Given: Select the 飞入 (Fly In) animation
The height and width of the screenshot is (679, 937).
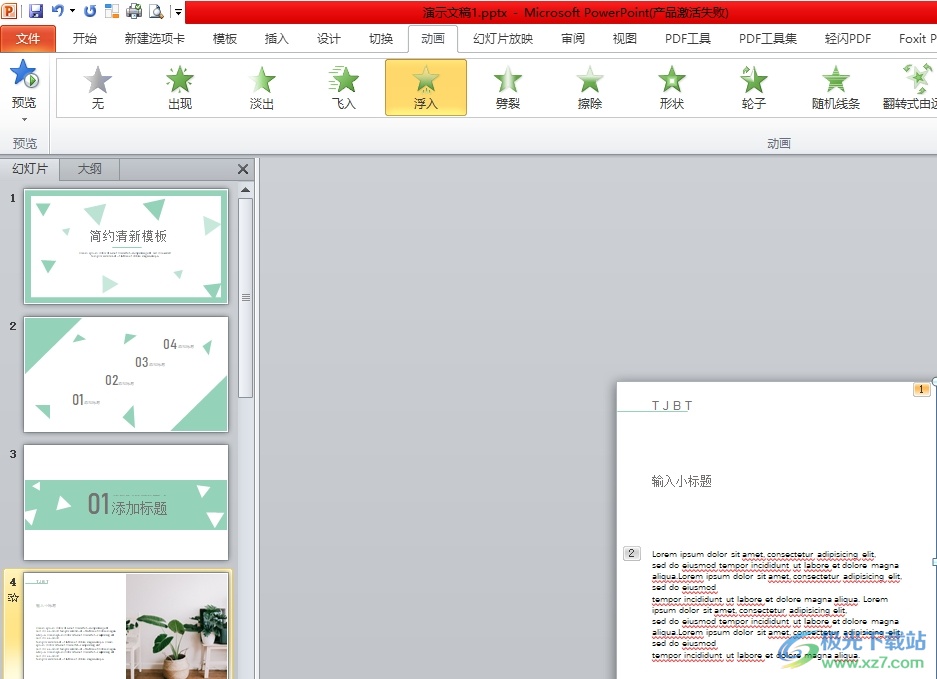Looking at the screenshot, I should click(344, 87).
